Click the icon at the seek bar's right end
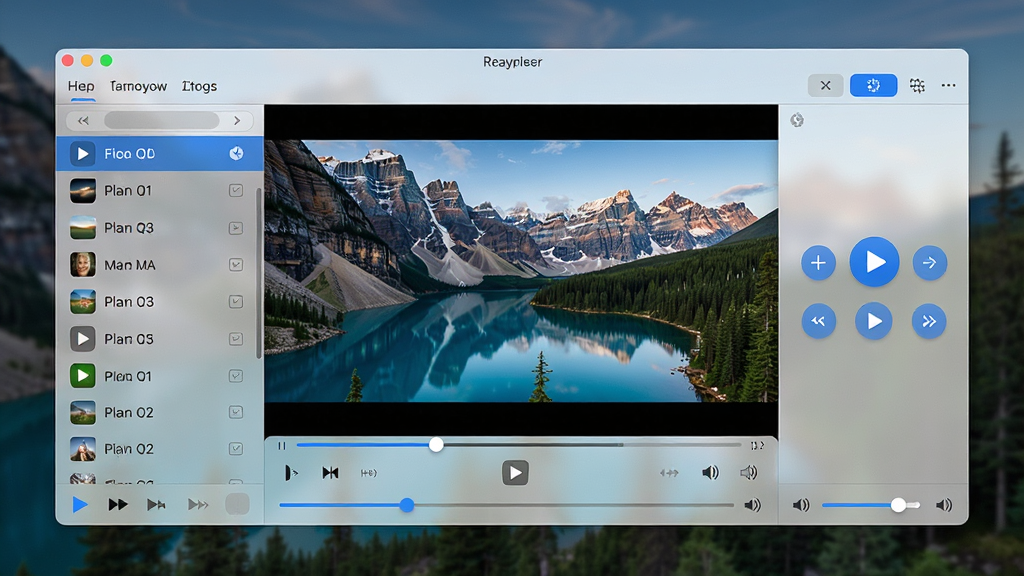The image size is (1024, 576). [757, 446]
